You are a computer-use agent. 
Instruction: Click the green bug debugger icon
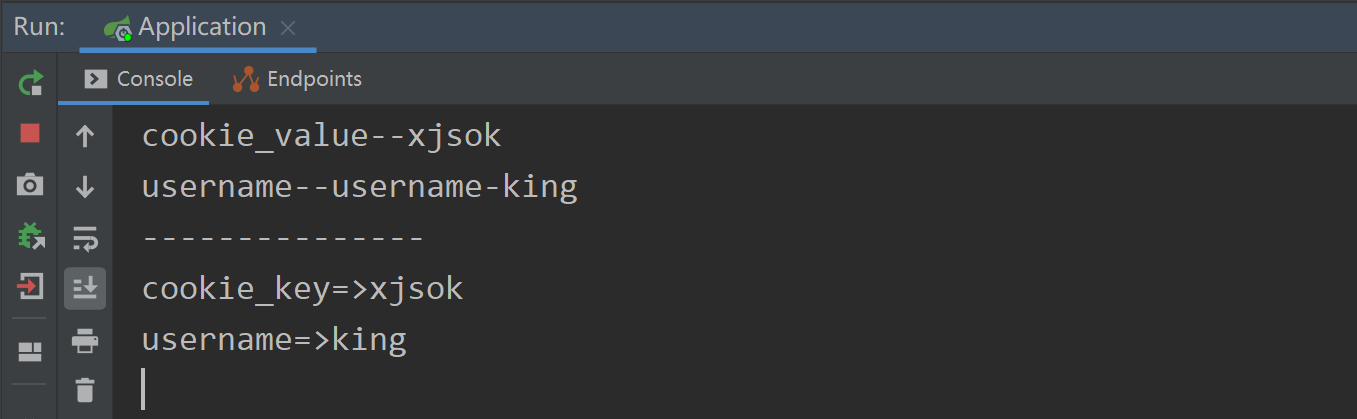[x=31, y=237]
